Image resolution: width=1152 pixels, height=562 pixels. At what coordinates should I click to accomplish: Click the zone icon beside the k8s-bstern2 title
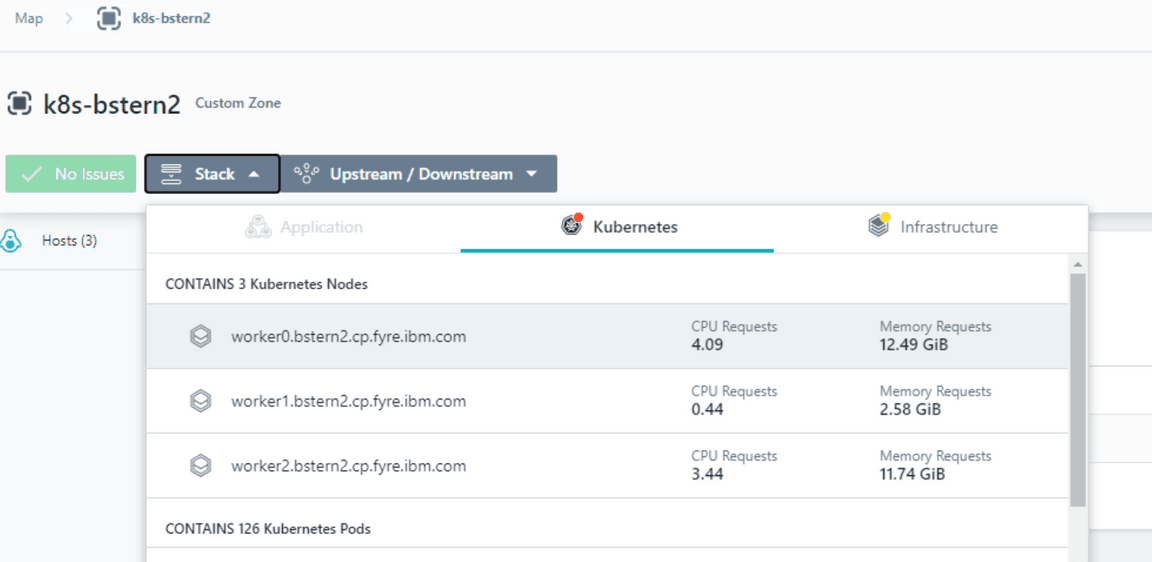(x=19, y=103)
